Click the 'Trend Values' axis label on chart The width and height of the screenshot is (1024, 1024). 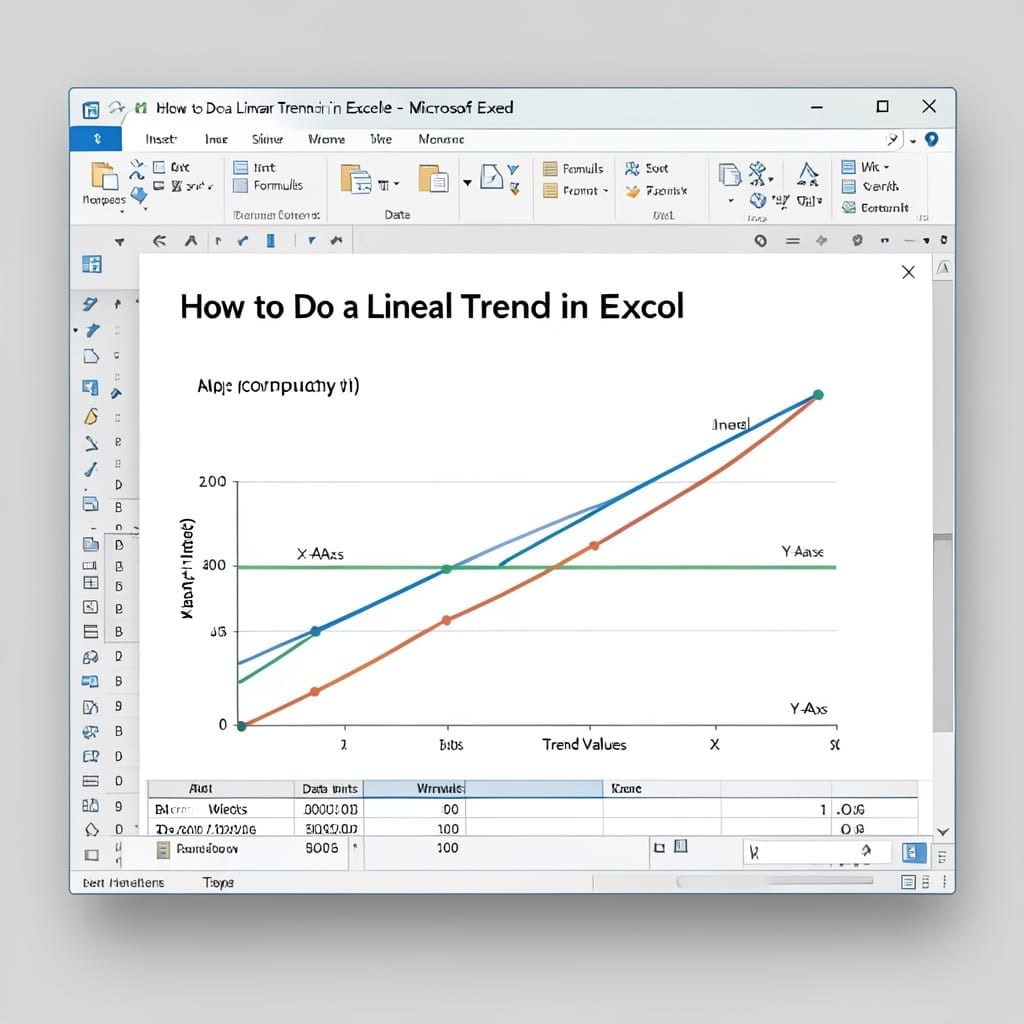584,744
